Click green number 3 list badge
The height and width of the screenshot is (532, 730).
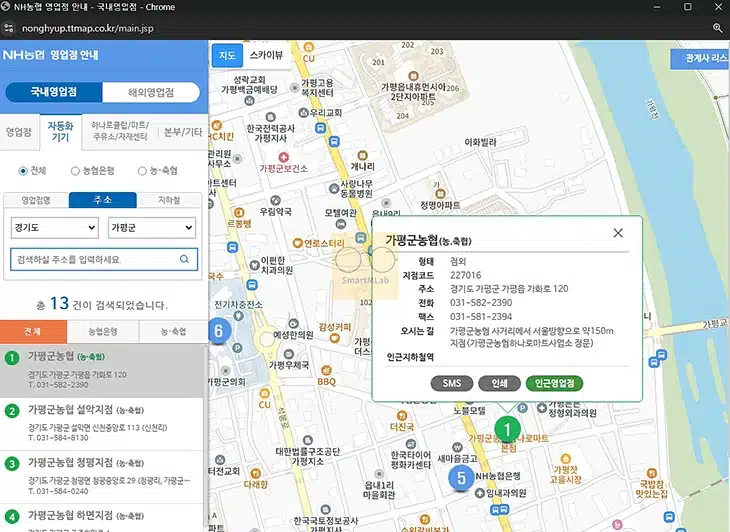12,464
